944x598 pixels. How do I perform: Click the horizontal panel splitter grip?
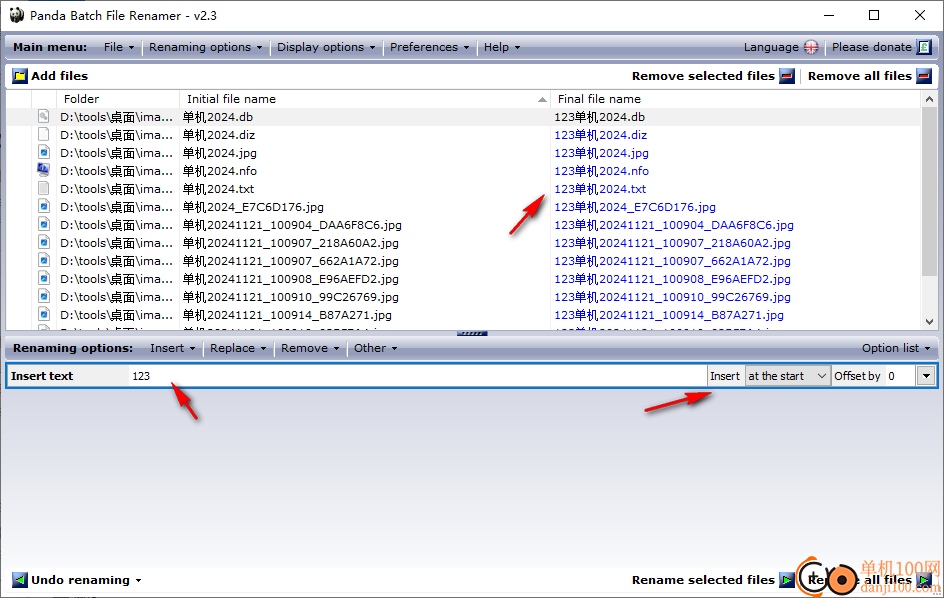472,333
